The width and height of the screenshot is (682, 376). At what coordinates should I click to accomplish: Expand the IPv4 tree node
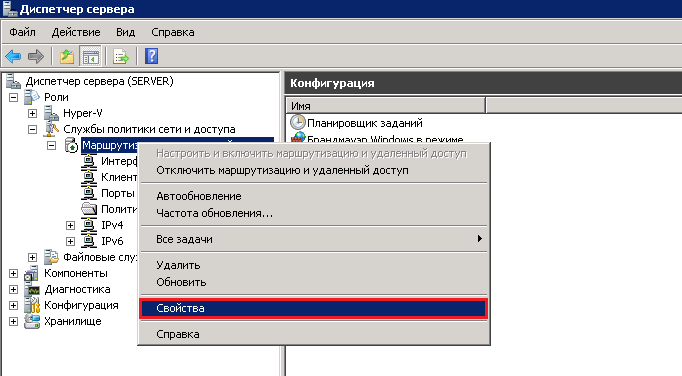click(70, 225)
